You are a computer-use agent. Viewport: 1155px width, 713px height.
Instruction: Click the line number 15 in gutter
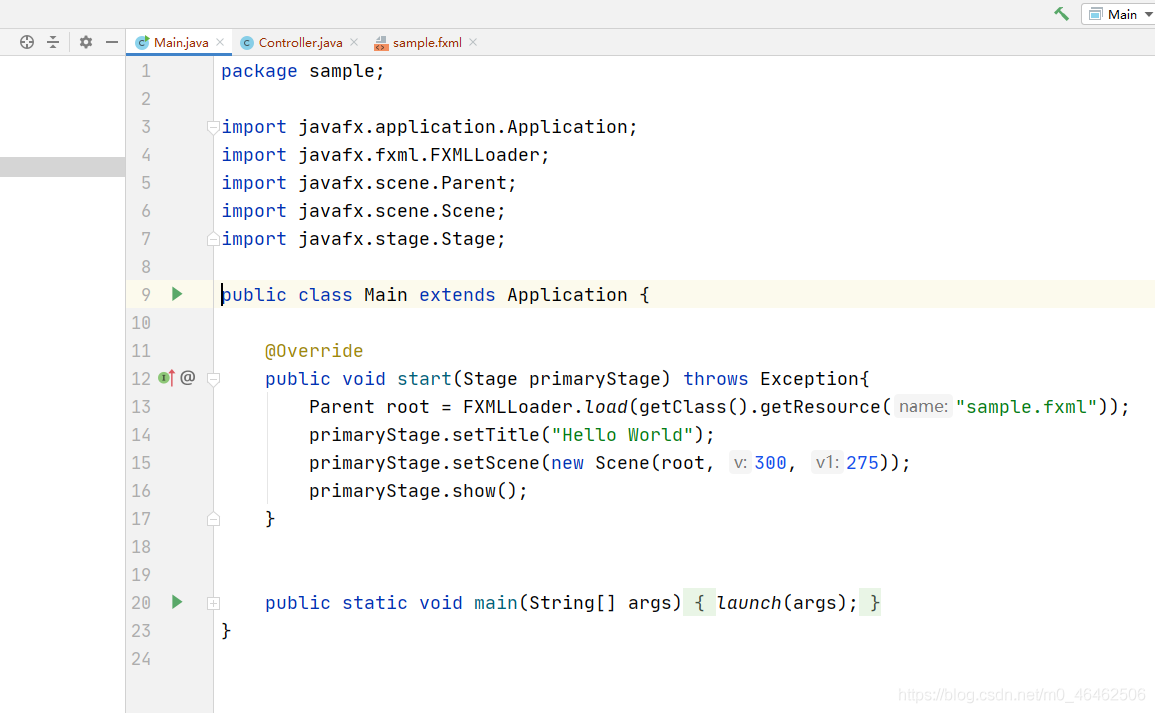point(141,463)
